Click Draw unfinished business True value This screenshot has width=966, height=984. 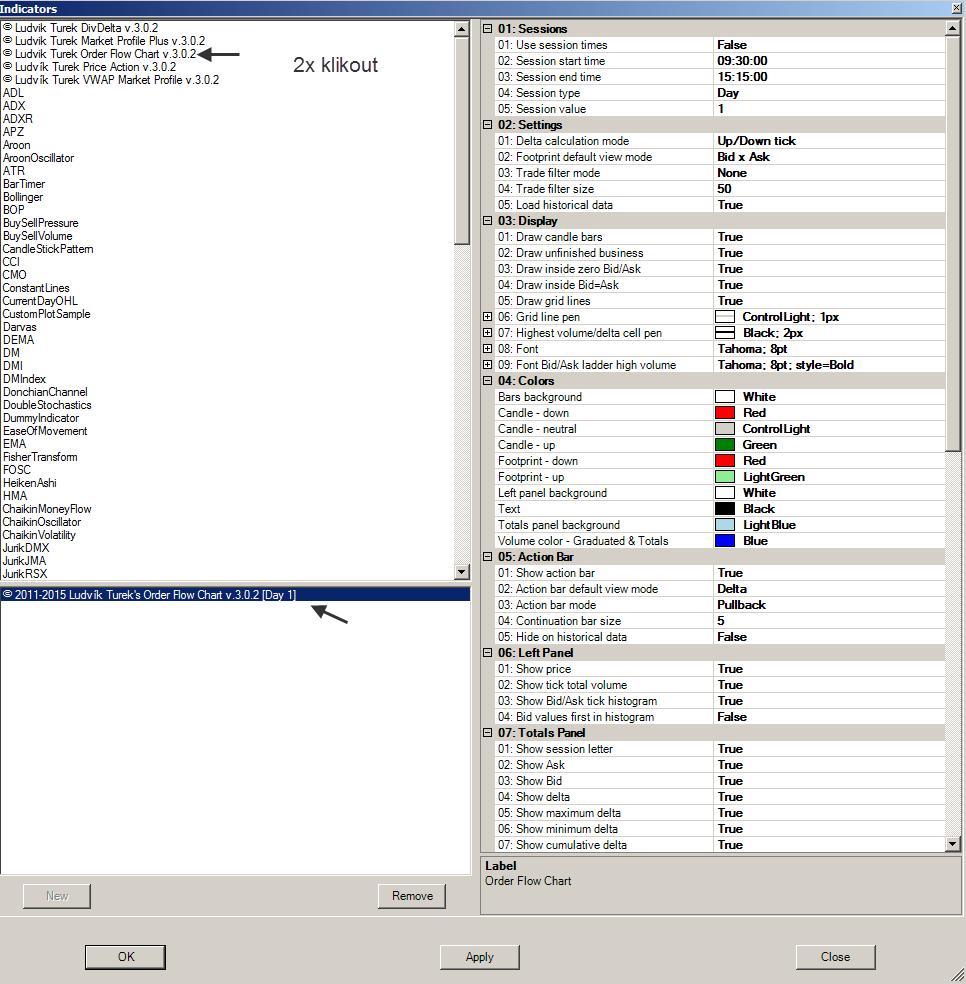click(829, 253)
